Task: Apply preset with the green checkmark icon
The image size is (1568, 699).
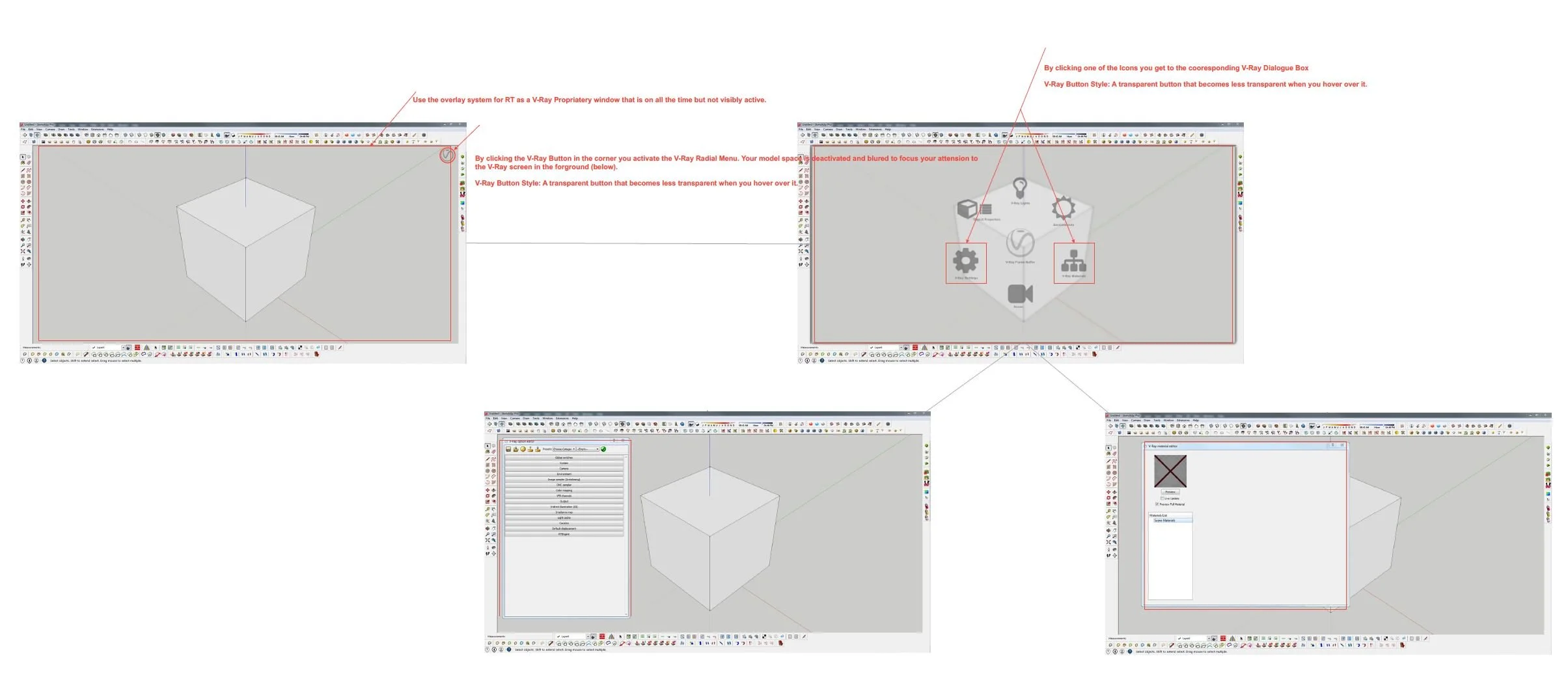Action: (x=603, y=449)
